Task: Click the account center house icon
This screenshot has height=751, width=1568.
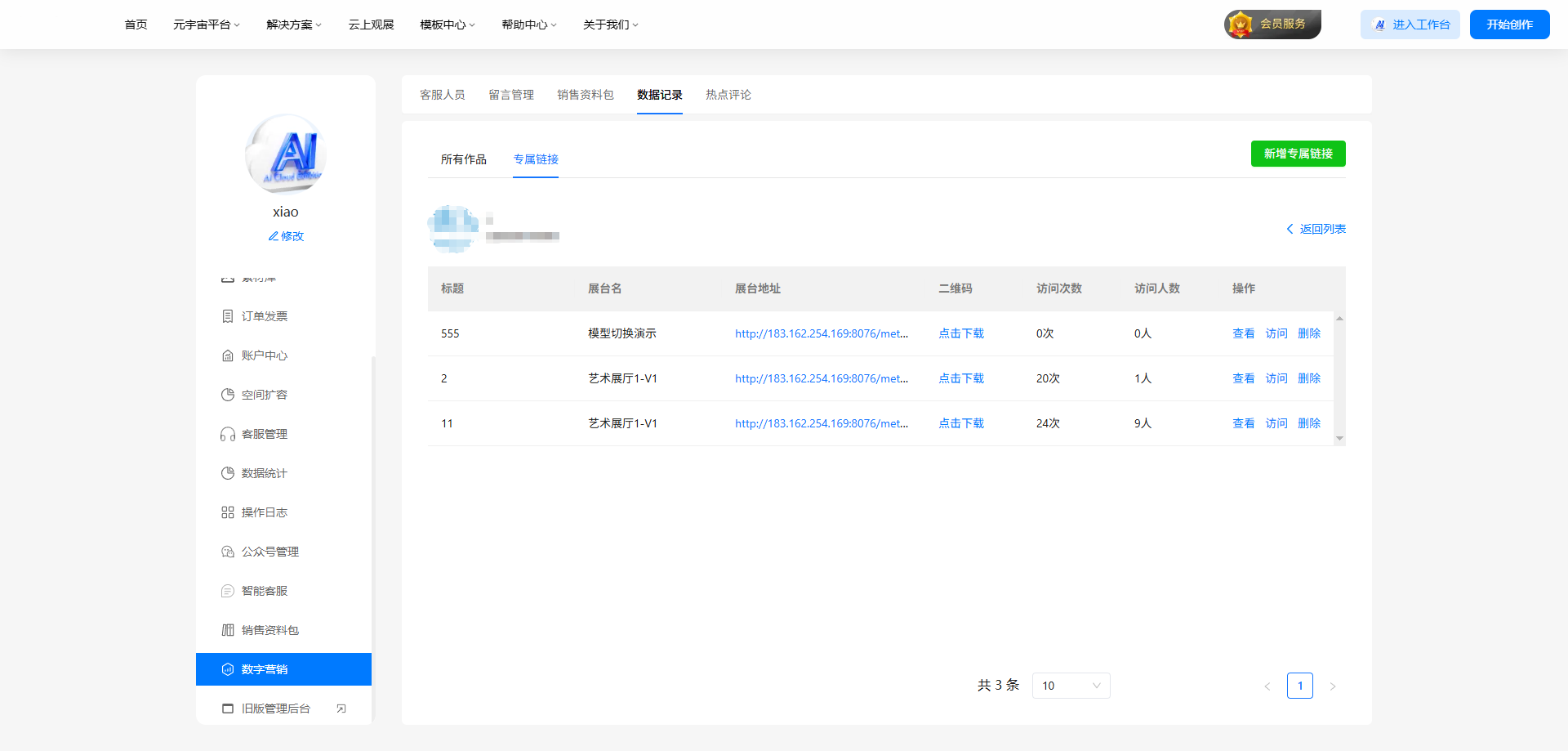Action: pos(228,355)
